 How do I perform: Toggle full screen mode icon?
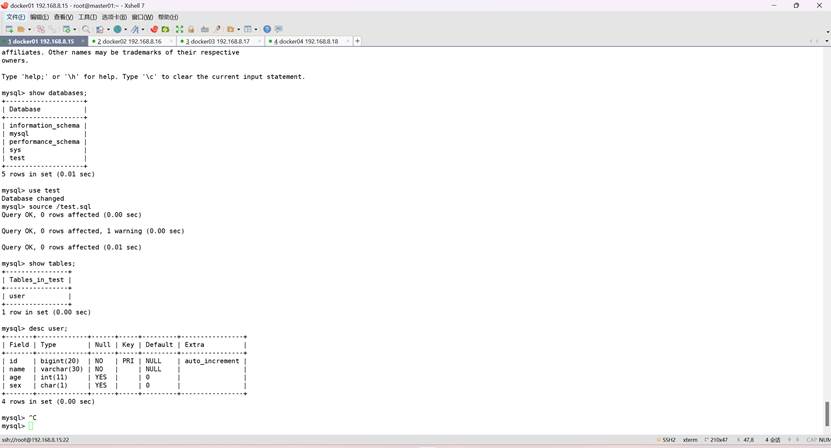click(x=179, y=29)
